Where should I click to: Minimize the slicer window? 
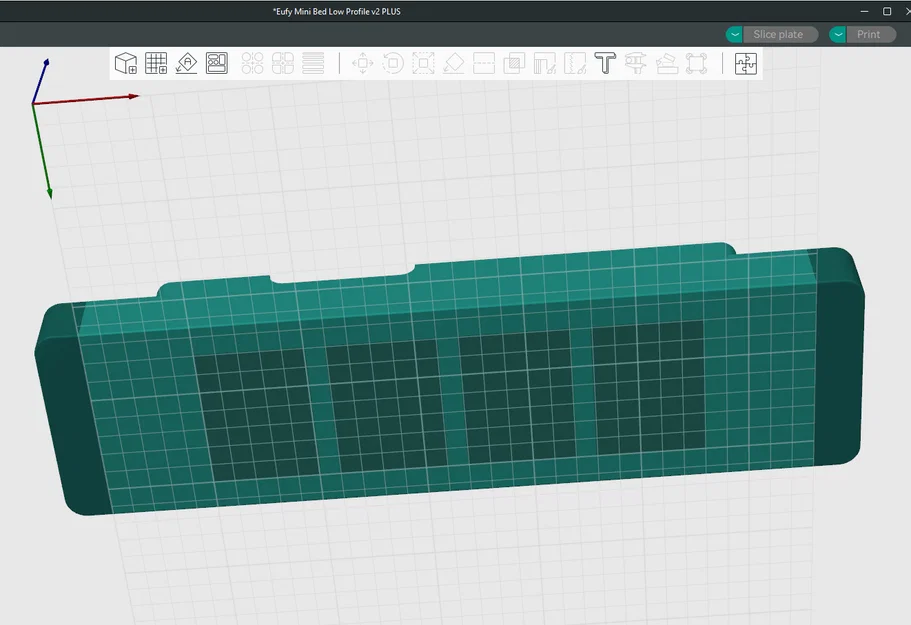pyautogui.click(x=865, y=11)
